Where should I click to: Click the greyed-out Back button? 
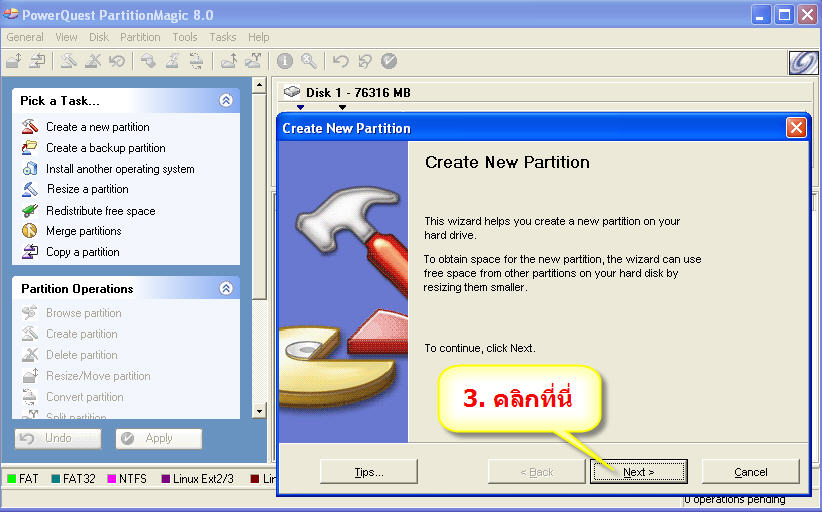(x=536, y=472)
